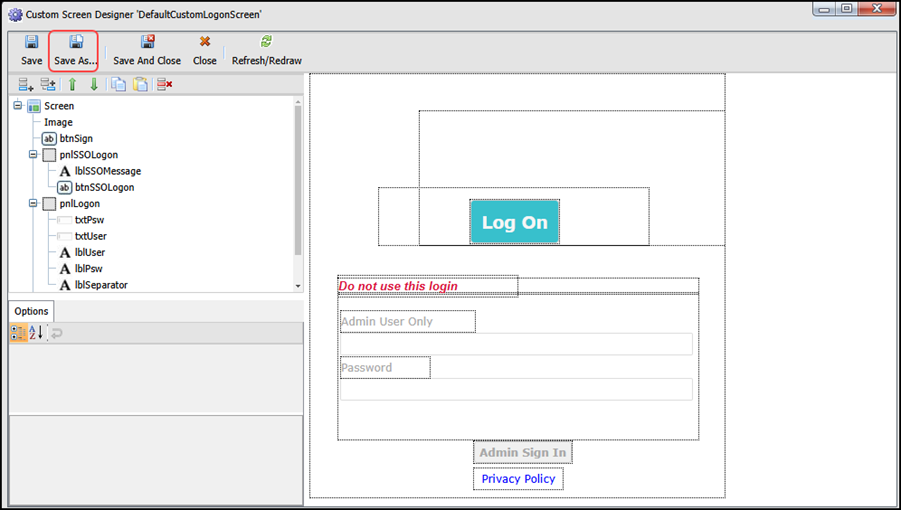The width and height of the screenshot is (901, 510).
Task: Click the Privacy Policy link
Action: [x=518, y=479]
